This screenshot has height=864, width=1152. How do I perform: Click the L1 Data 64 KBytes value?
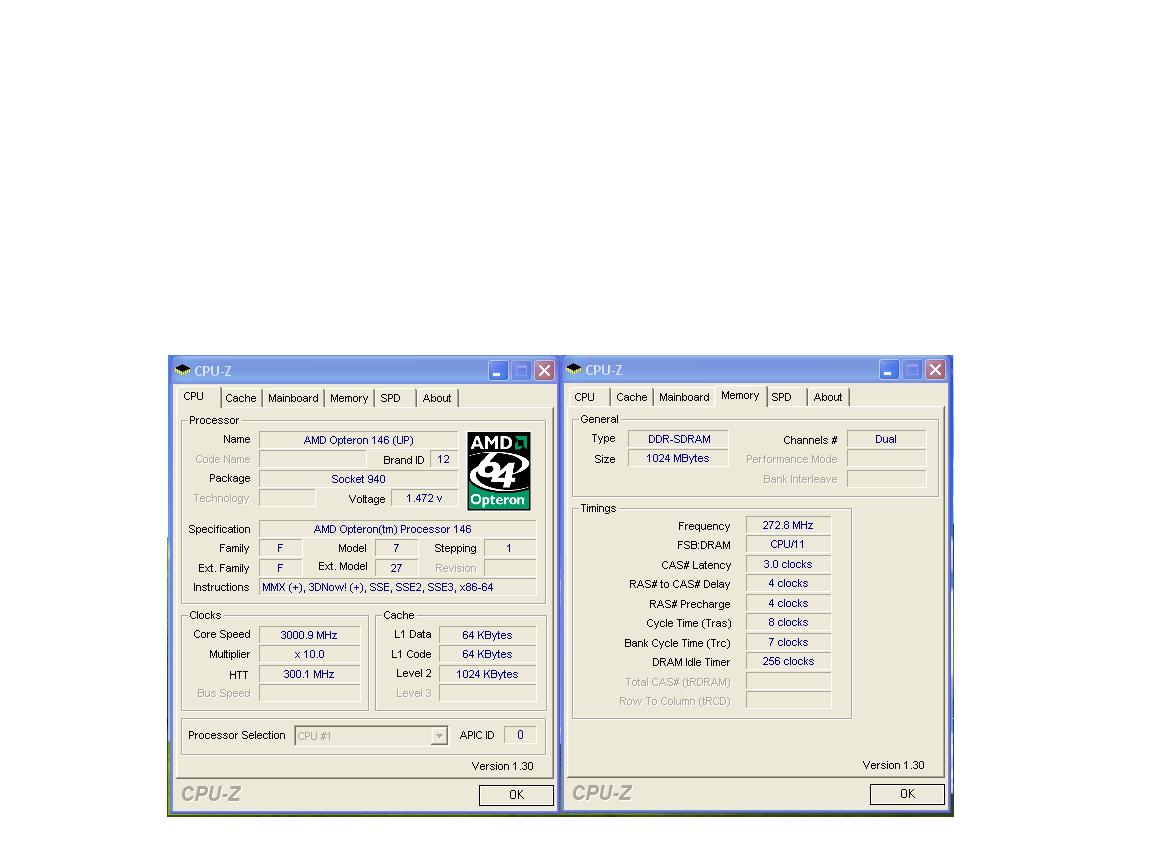point(488,635)
